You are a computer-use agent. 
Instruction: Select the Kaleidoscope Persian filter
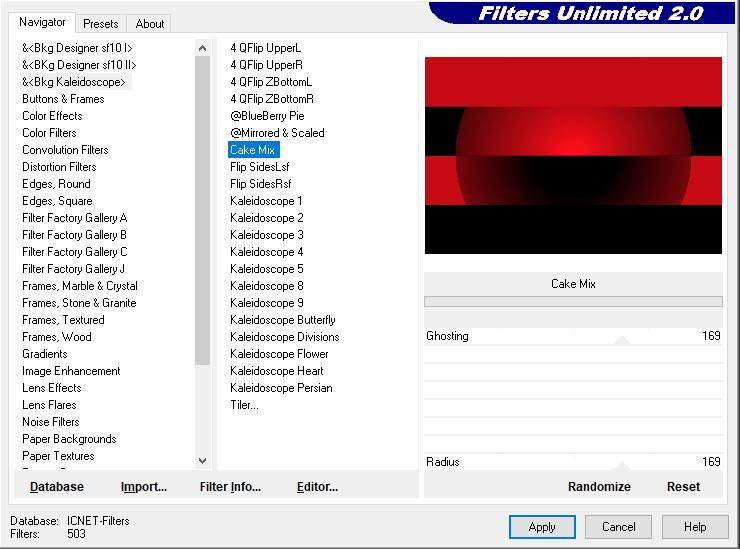point(281,388)
